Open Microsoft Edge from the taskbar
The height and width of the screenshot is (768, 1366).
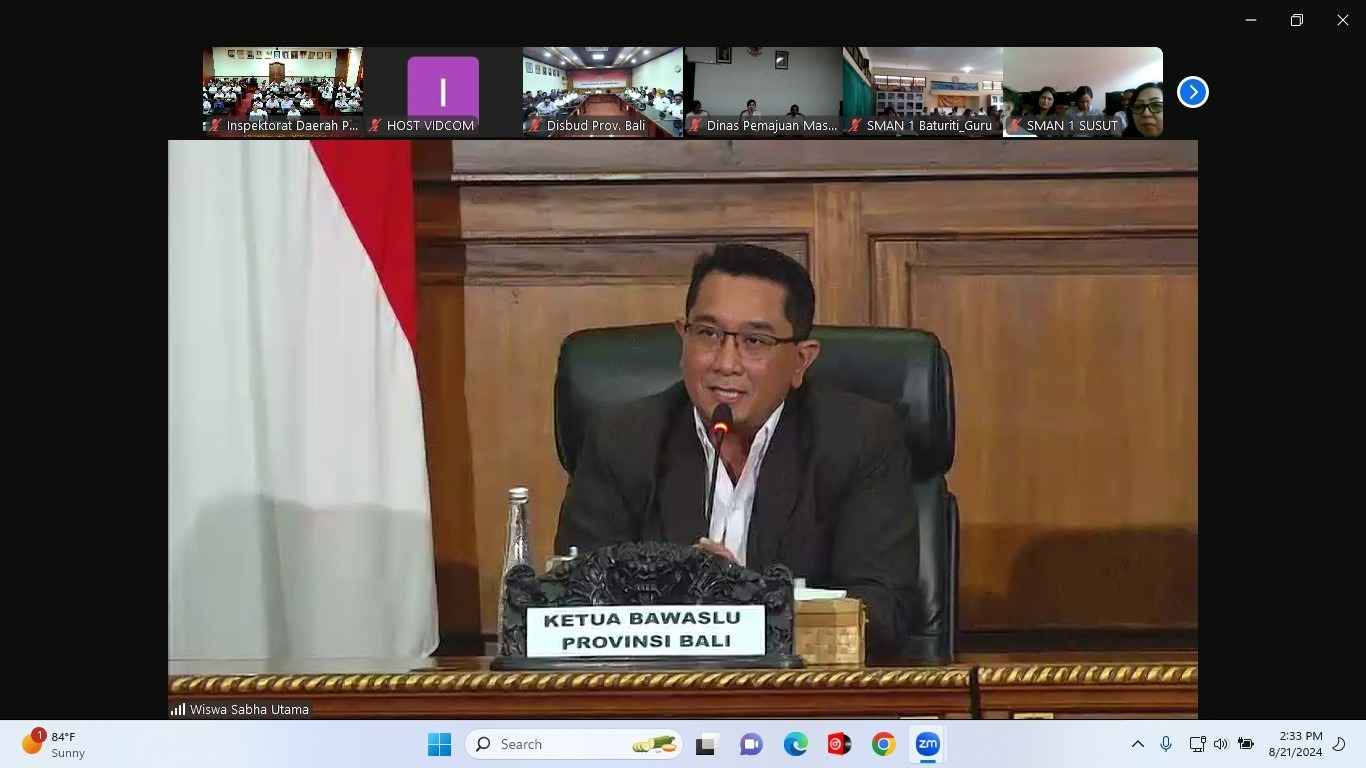(x=795, y=744)
